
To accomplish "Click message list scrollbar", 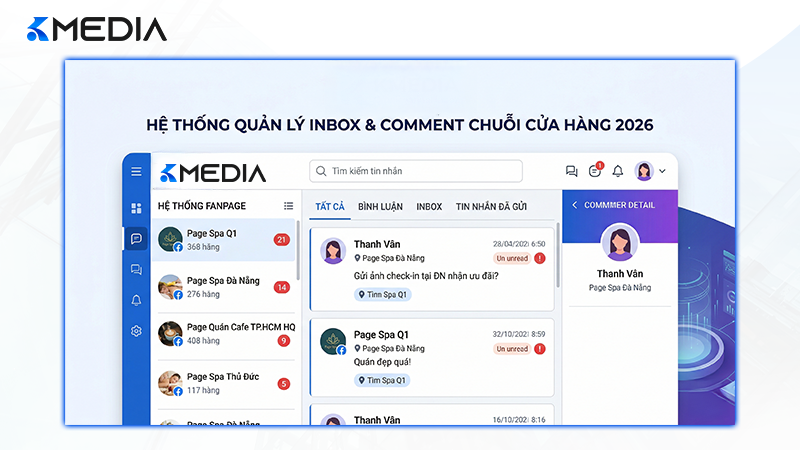I will [558, 255].
